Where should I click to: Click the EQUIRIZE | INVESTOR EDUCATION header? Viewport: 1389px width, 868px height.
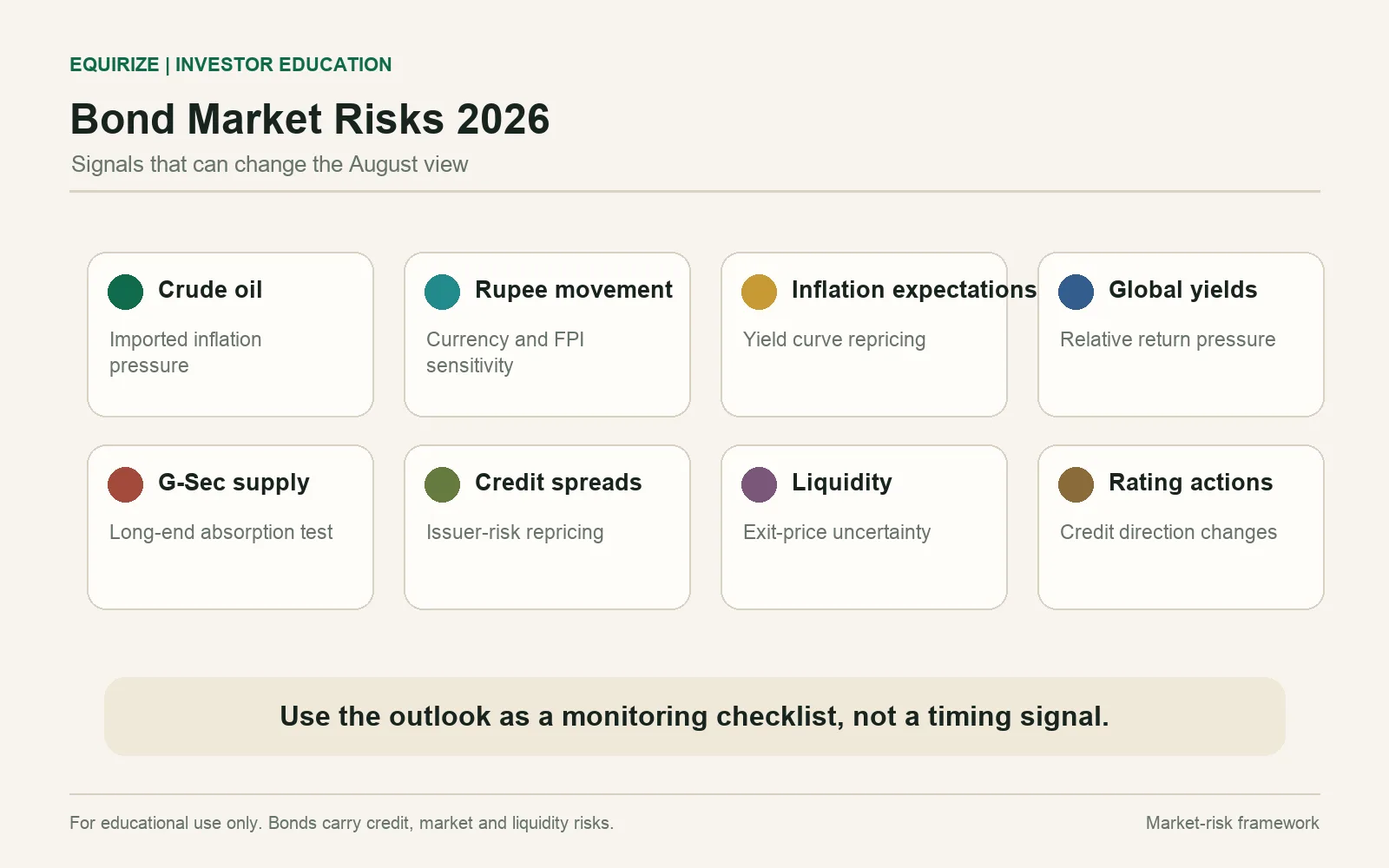[231, 65]
